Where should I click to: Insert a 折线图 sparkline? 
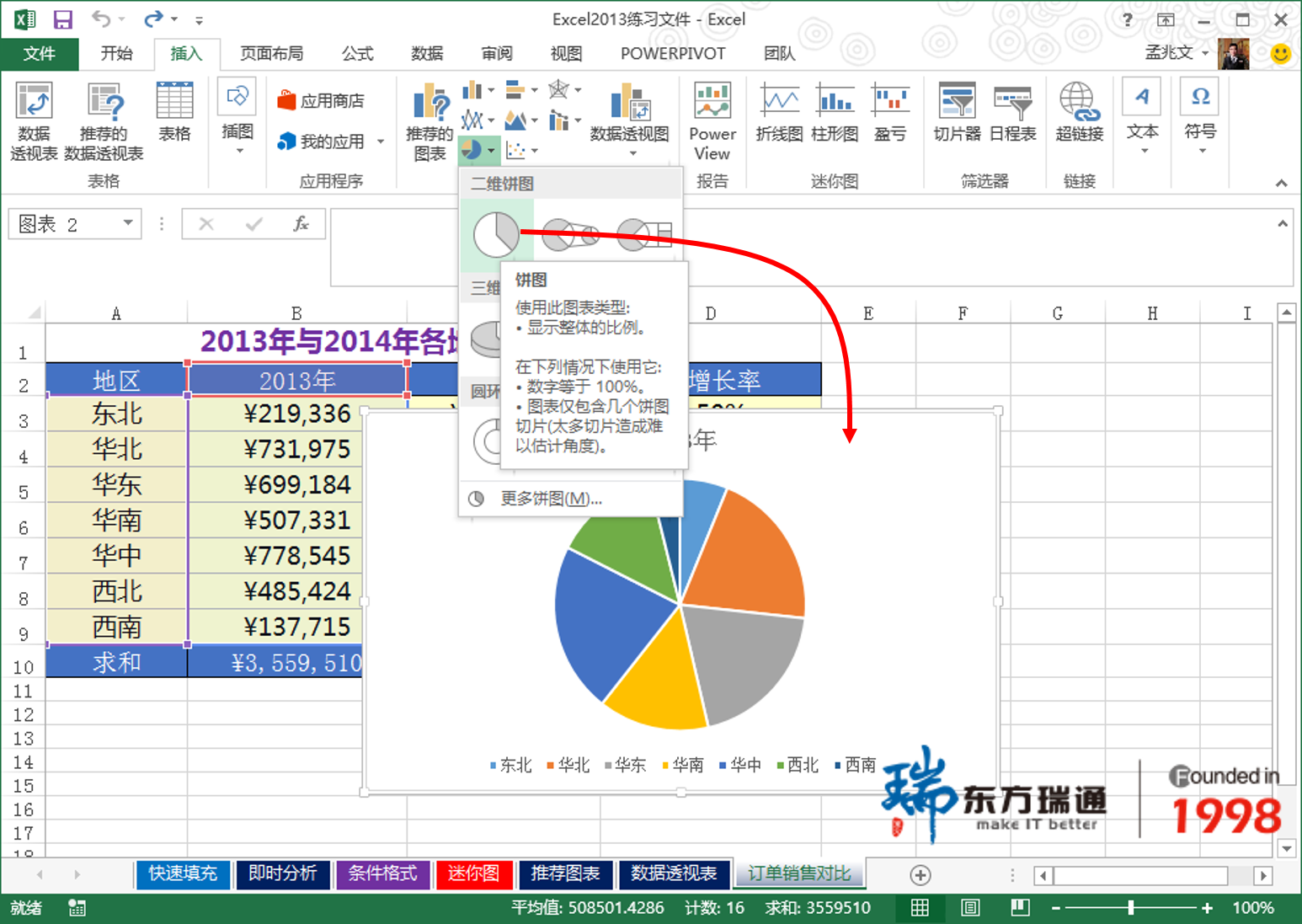(778, 112)
